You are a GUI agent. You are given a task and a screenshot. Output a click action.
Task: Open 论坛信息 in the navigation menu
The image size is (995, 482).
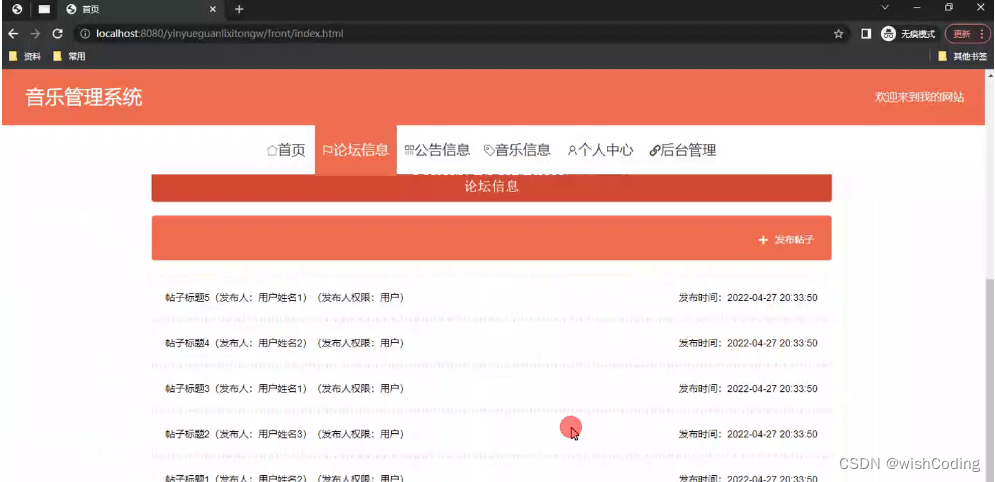(356, 150)
